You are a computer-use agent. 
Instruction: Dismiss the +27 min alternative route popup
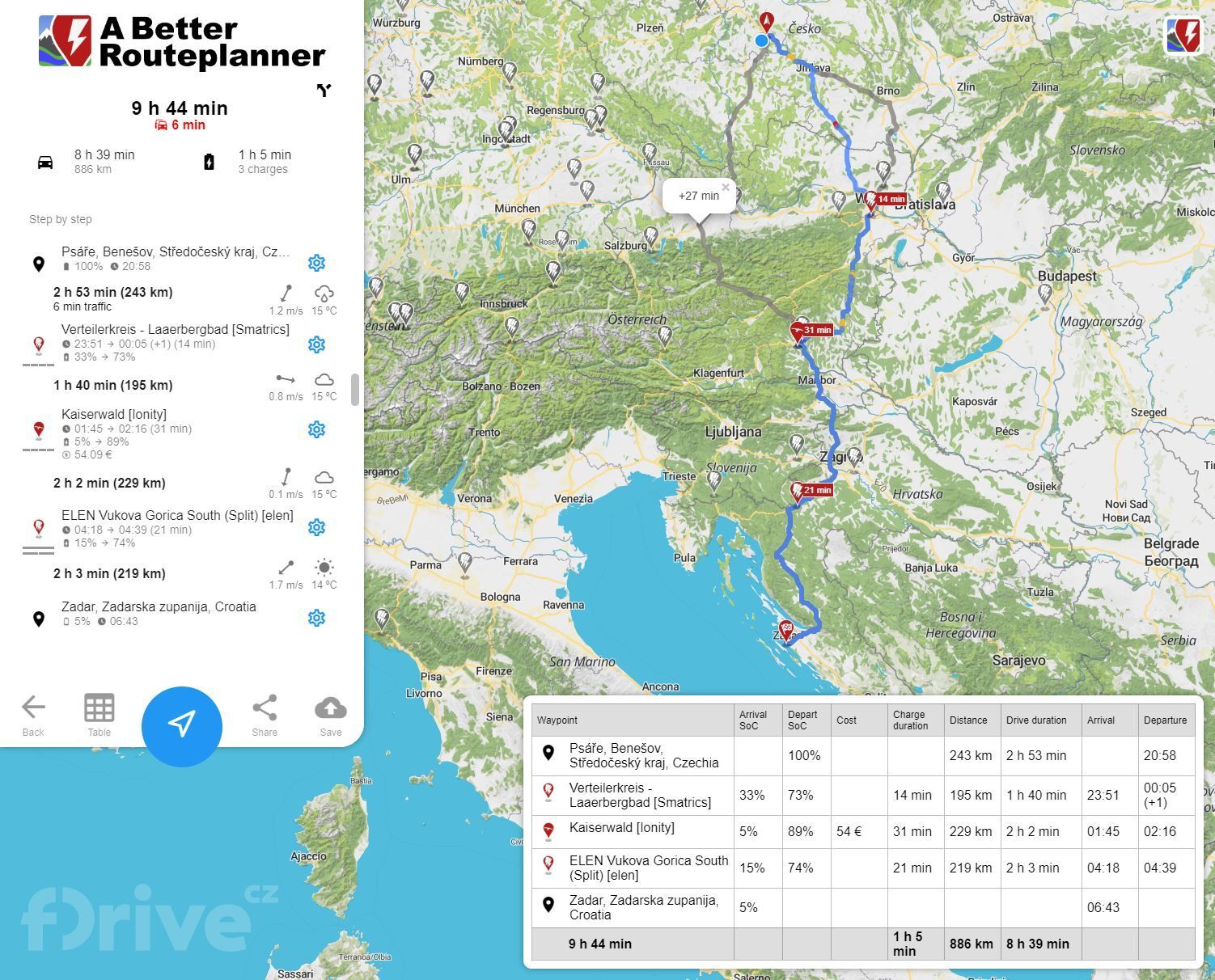point(726,186)
